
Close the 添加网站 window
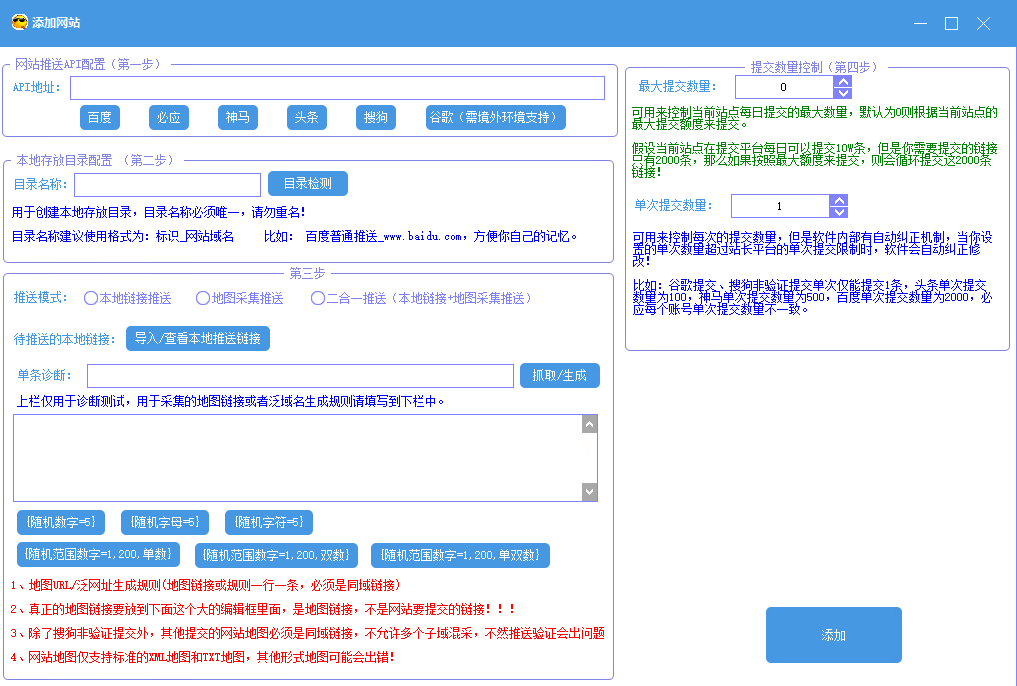coord(983,23)
